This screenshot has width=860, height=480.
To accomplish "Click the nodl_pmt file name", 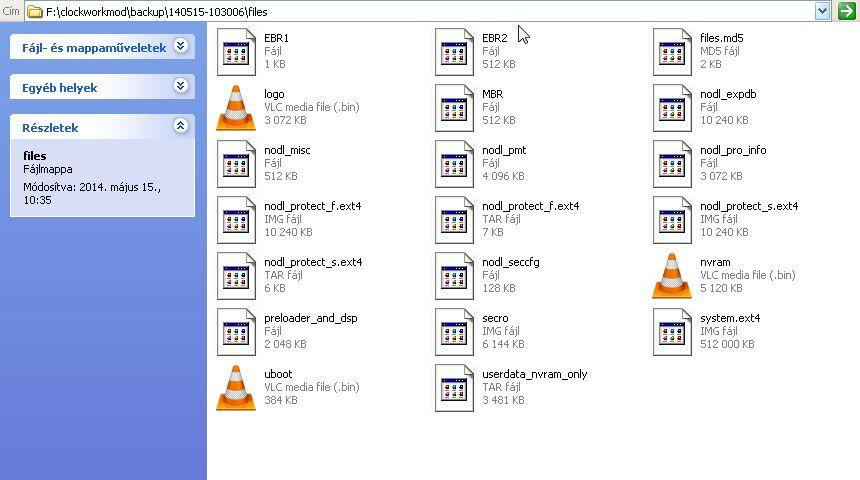I will tap(504, 150).
